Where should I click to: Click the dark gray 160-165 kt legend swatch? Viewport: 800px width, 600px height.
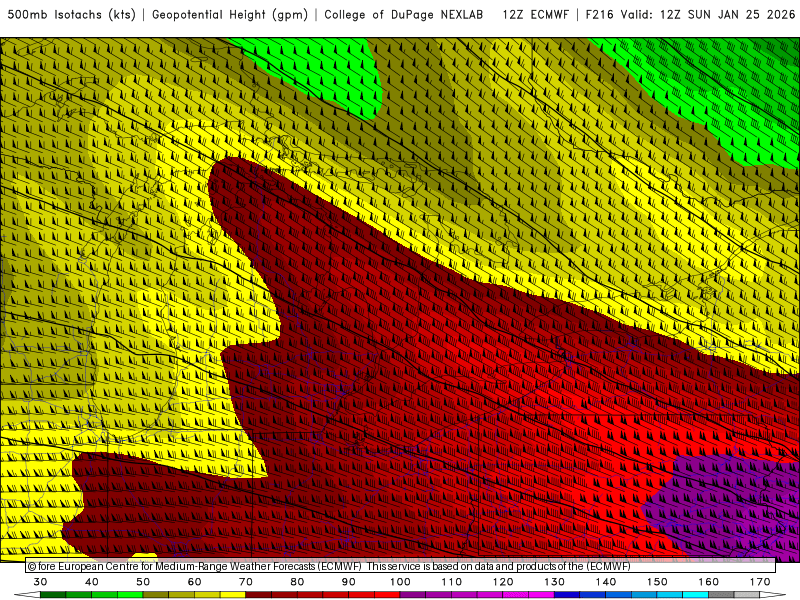(x=721, y=596)
